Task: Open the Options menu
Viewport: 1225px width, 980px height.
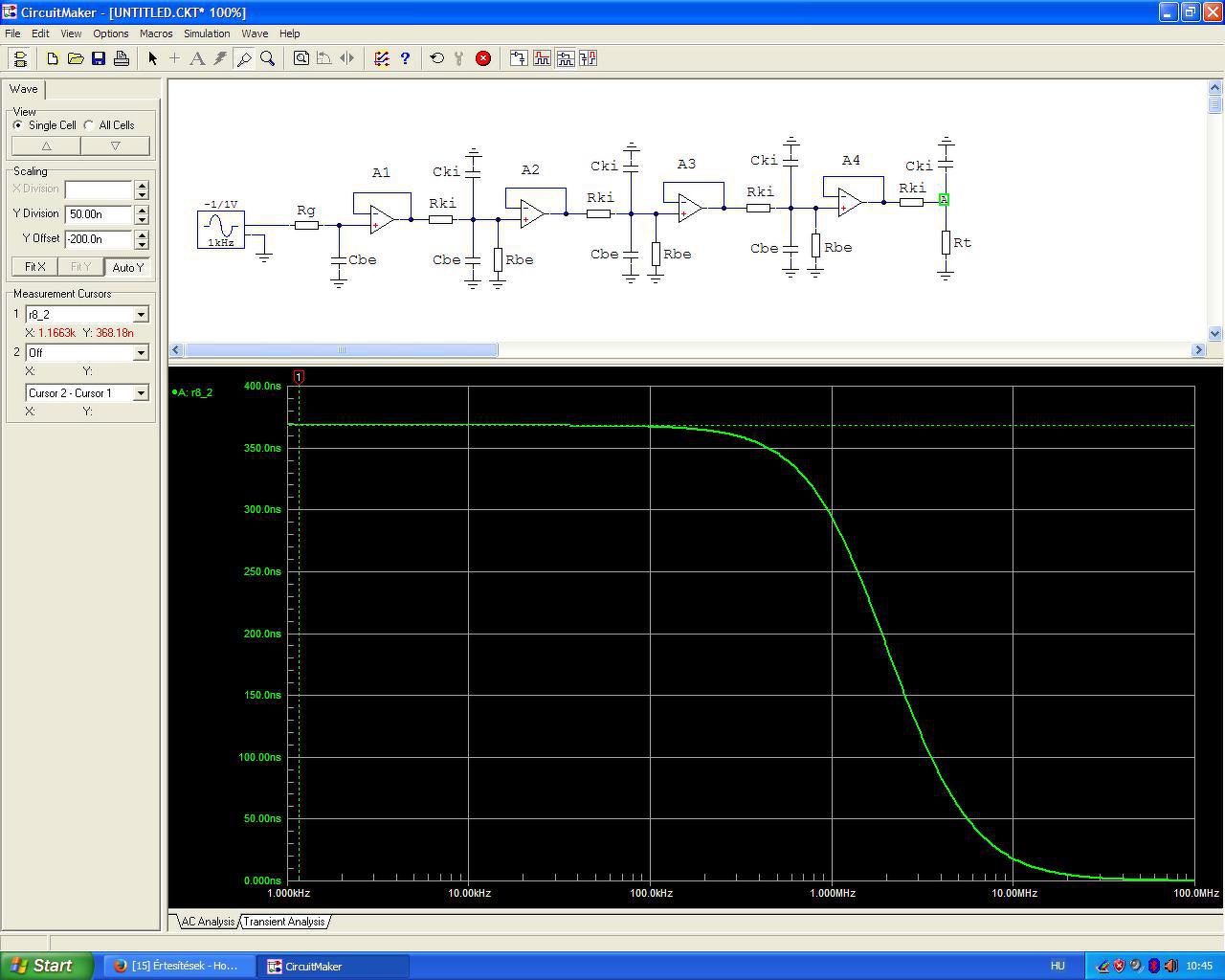Action: click(x=111, y=33)
